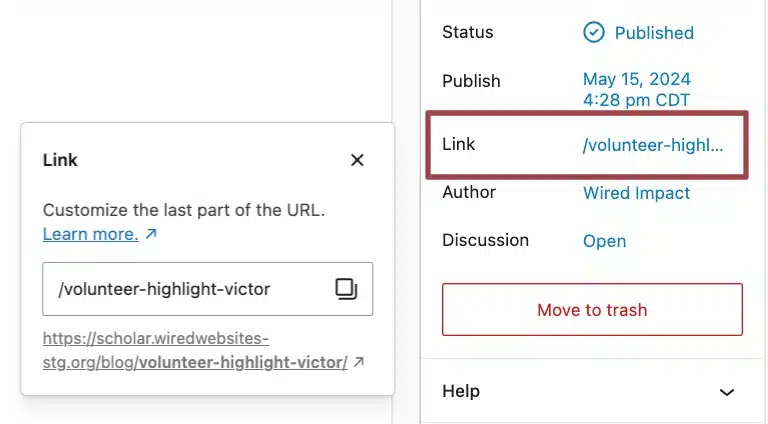
Task: Open the full scholar.wiredwebsites-stg.org blog permalink
Action: pyautogui.click(x=195, y=350)
